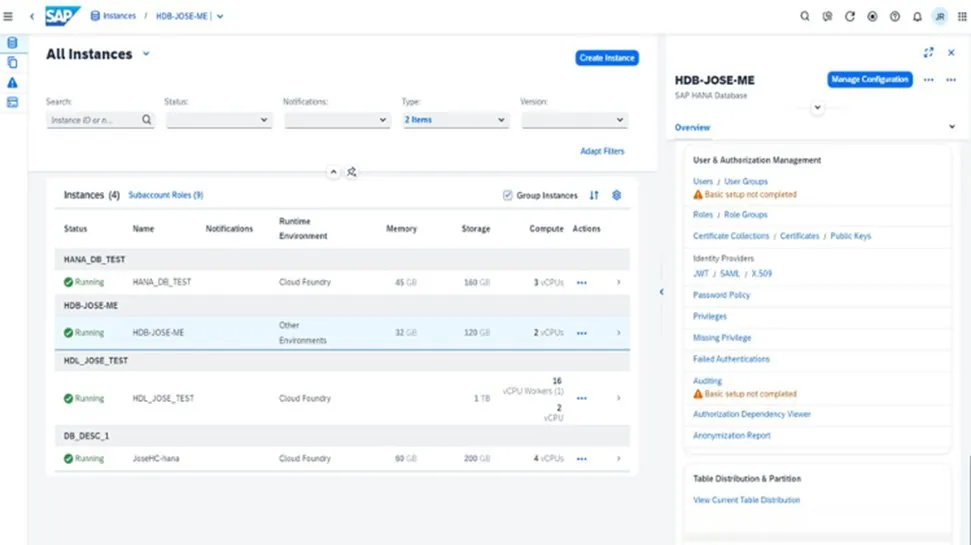Pin the filter header bar

353,172
